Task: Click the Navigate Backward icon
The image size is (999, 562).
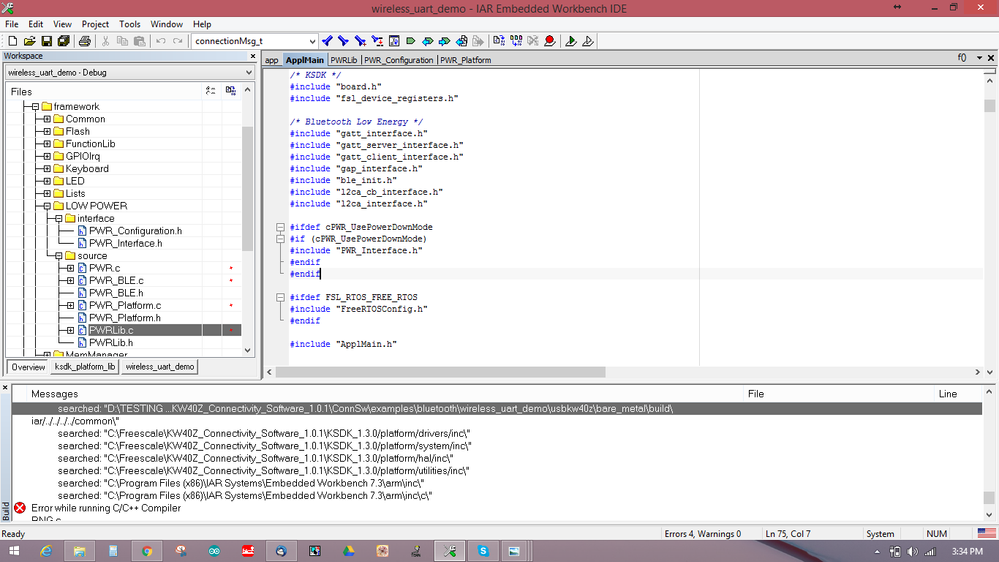Action: click(461, 41)
